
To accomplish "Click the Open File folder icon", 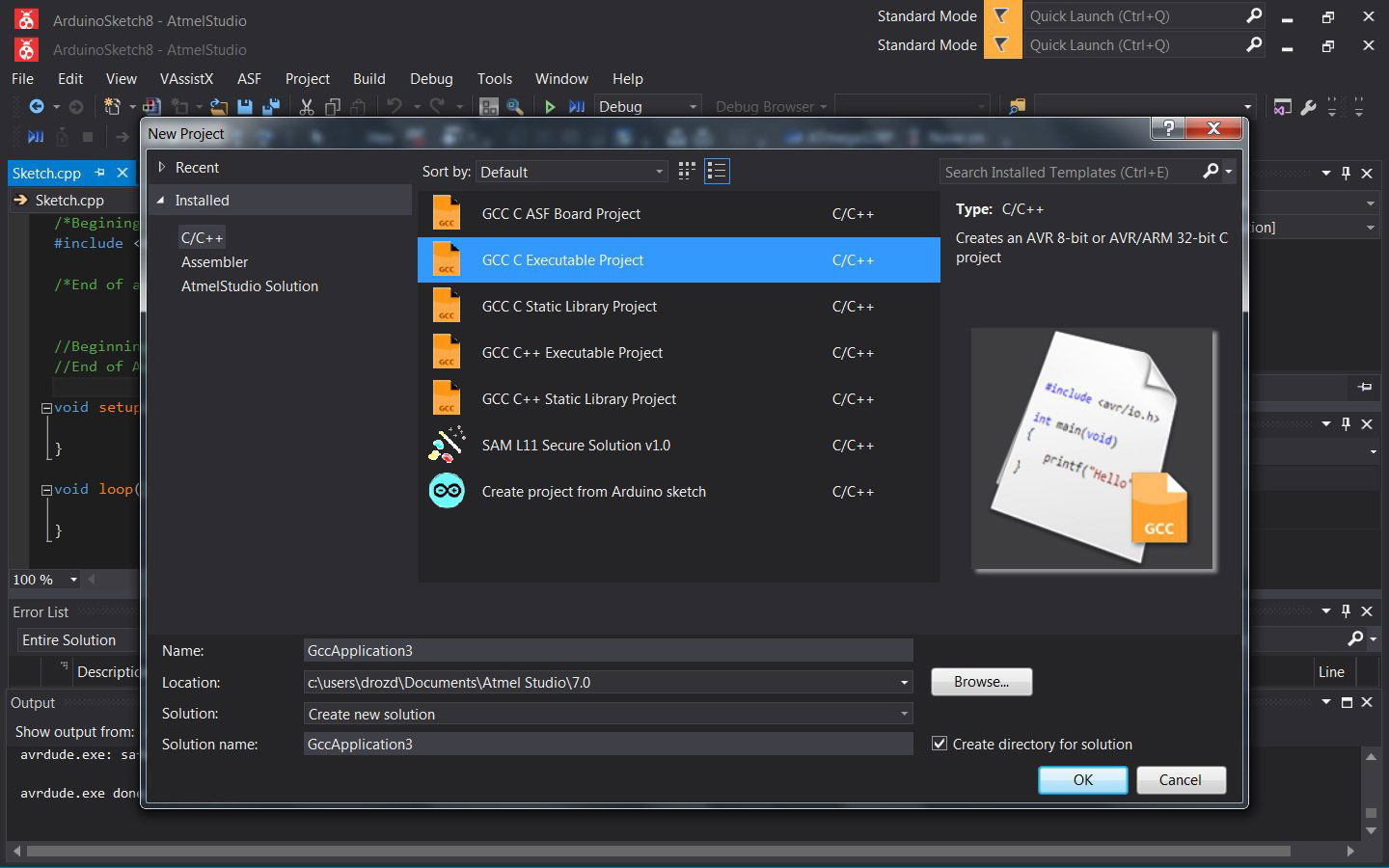I will pyautogui.click(x=219, y=106).
